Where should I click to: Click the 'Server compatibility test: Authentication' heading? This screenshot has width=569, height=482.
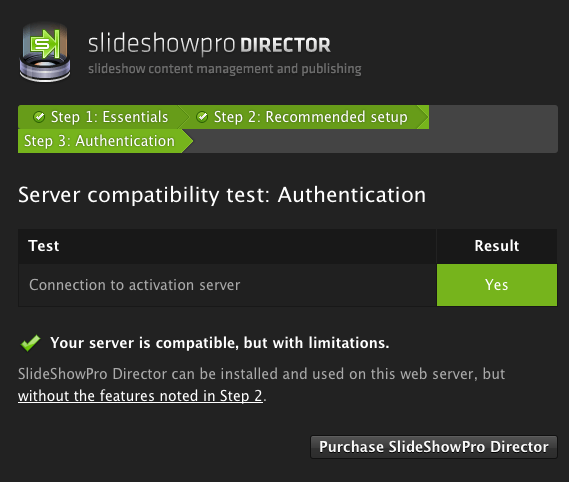point(222,195)
